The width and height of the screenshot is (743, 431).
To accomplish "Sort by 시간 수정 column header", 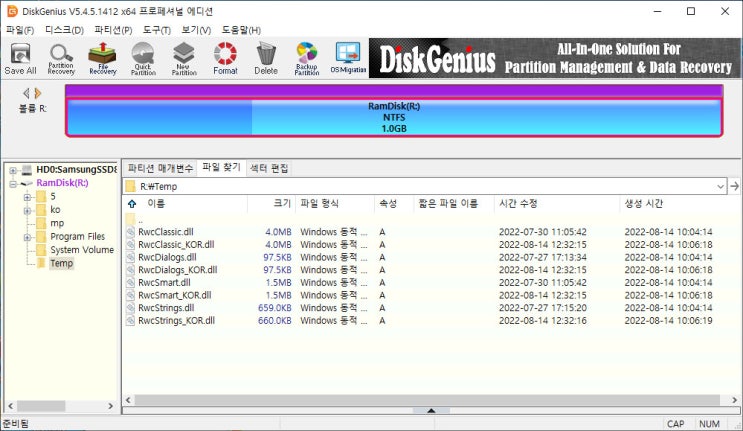I will point(556,204).
